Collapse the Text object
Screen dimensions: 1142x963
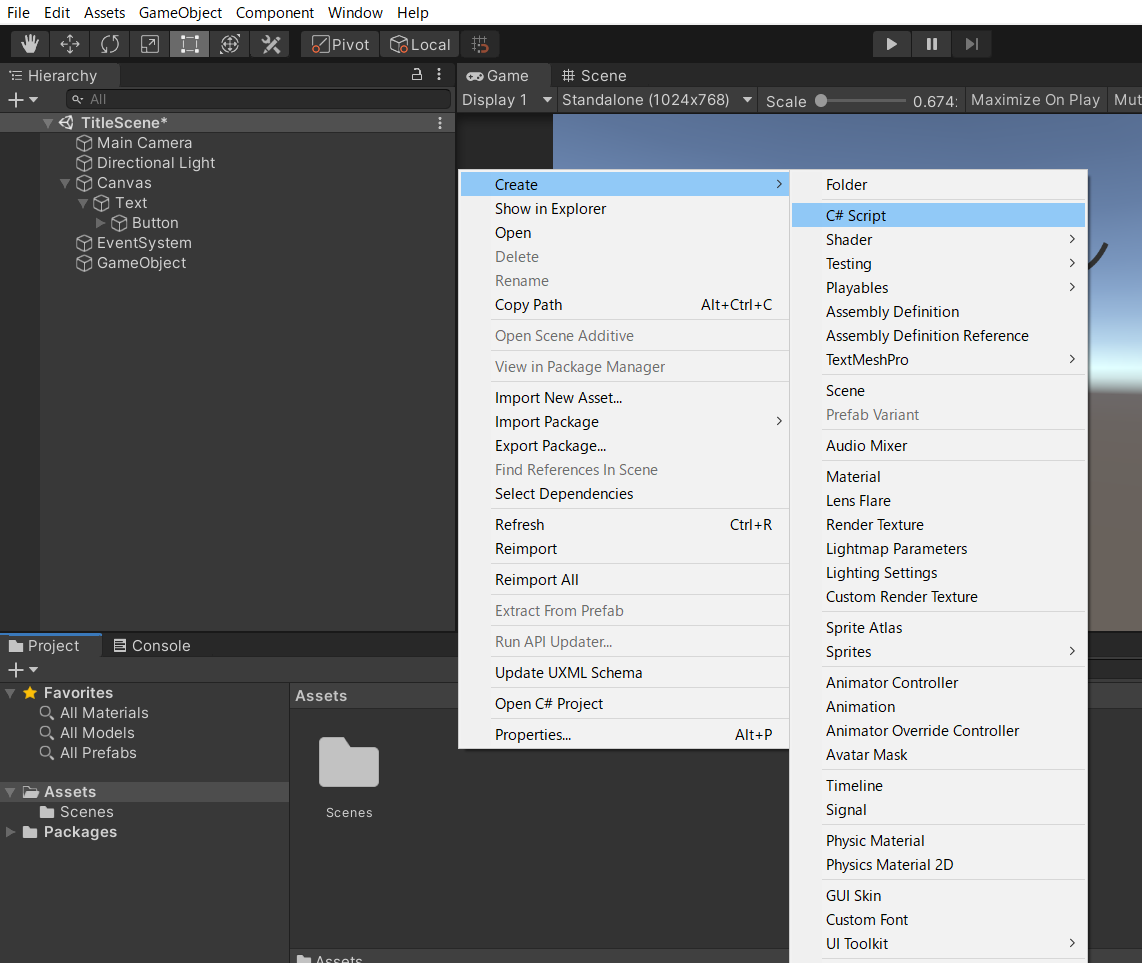pos(82,203)
